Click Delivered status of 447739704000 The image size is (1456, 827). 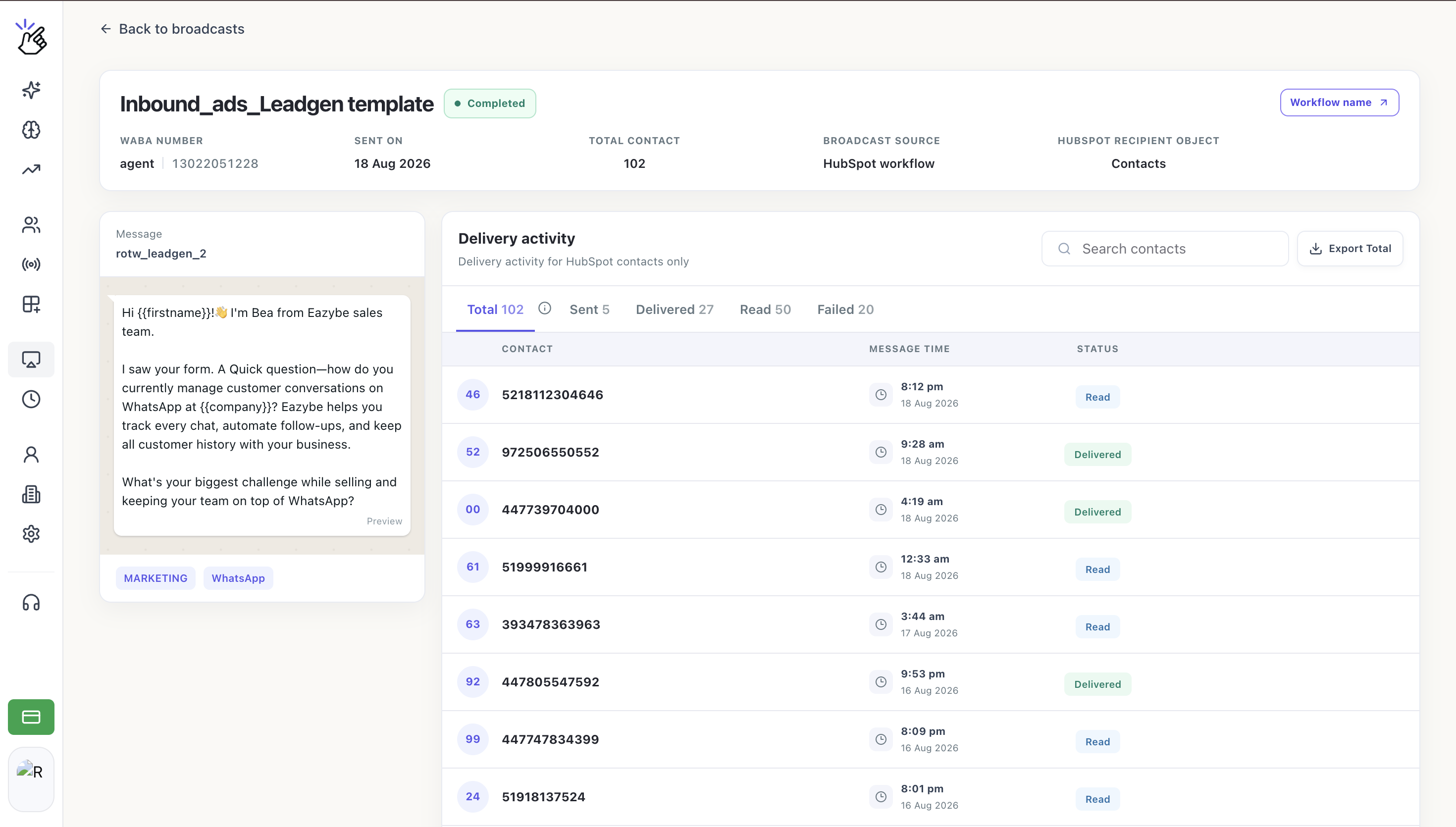1097,512
